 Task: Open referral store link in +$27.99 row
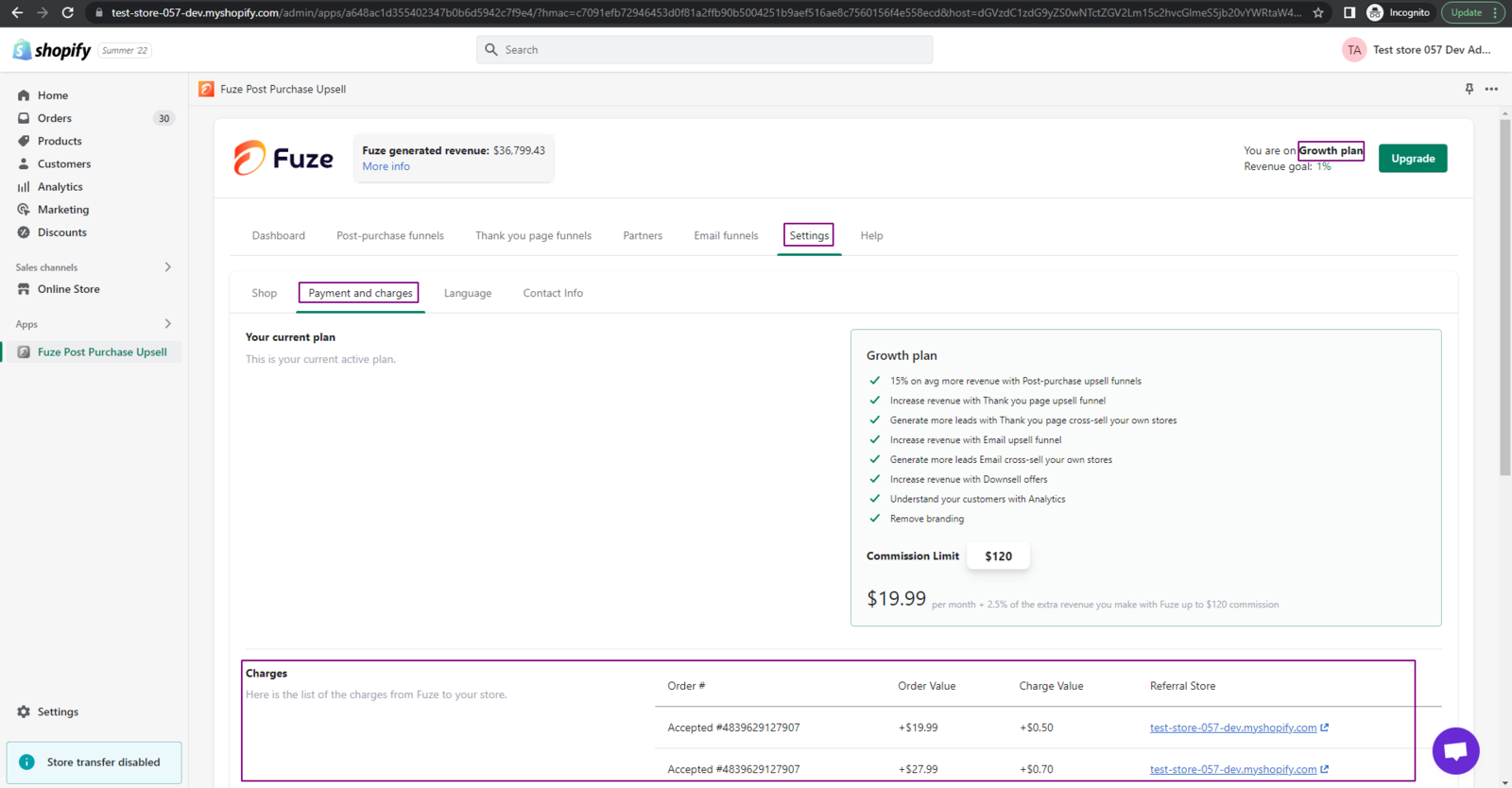click(x=1239, y=769)
